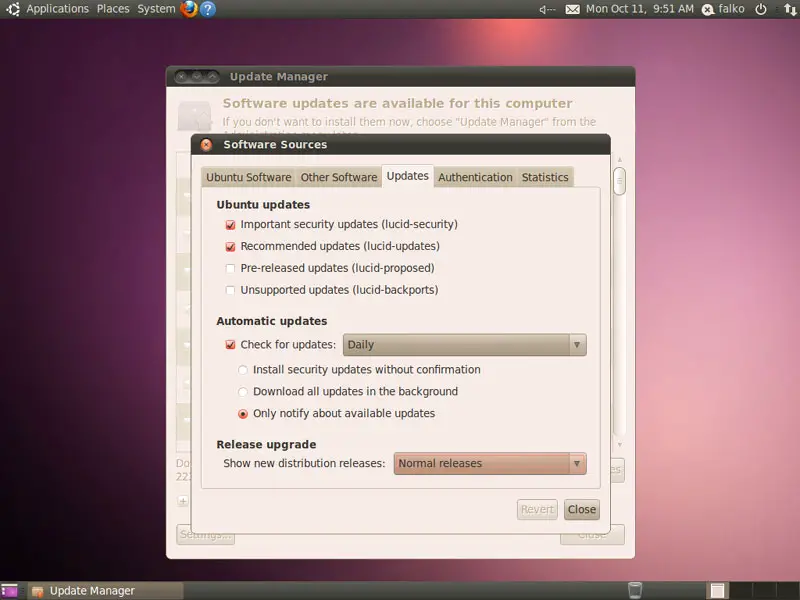Open the network connection arrows icon

pyautogui.click(x=790, y=9)
